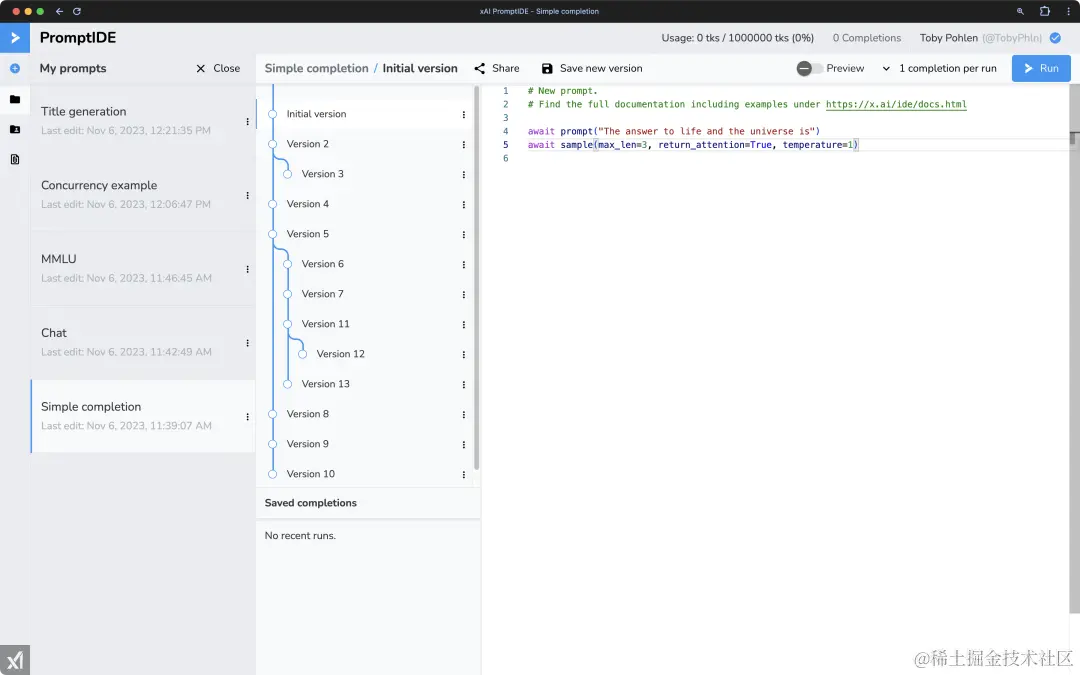Open the files document sidebar icon

[14, 159]
